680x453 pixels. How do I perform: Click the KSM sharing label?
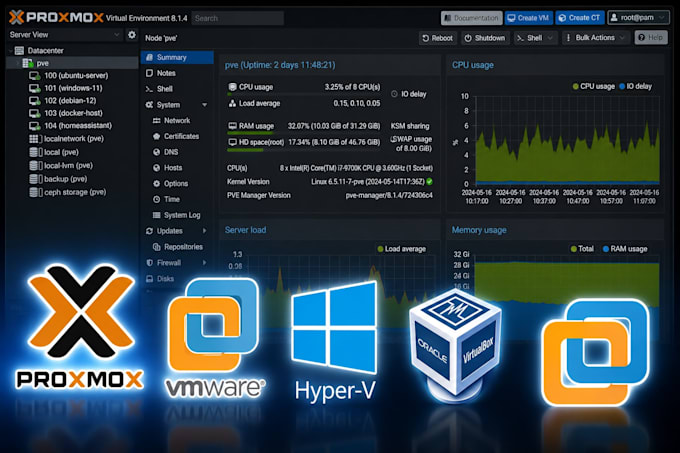[x=410, y=126]
